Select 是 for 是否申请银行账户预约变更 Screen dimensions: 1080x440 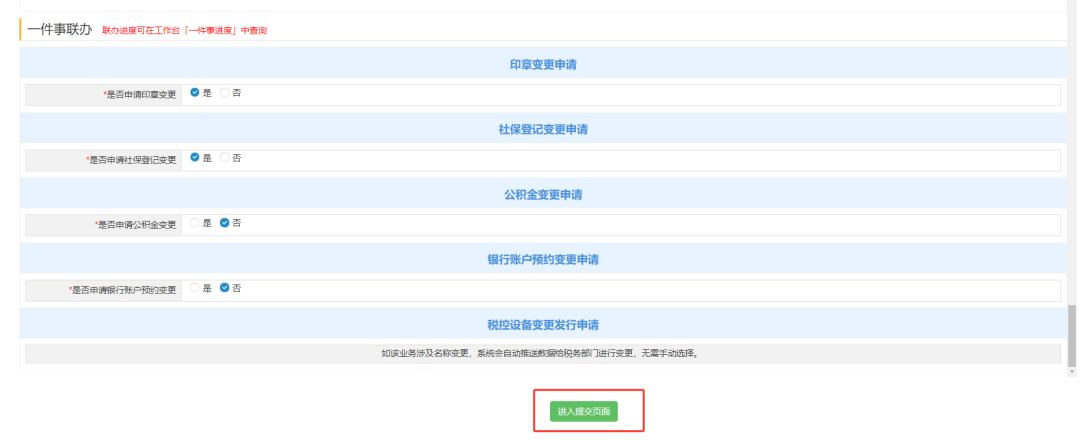195,288
